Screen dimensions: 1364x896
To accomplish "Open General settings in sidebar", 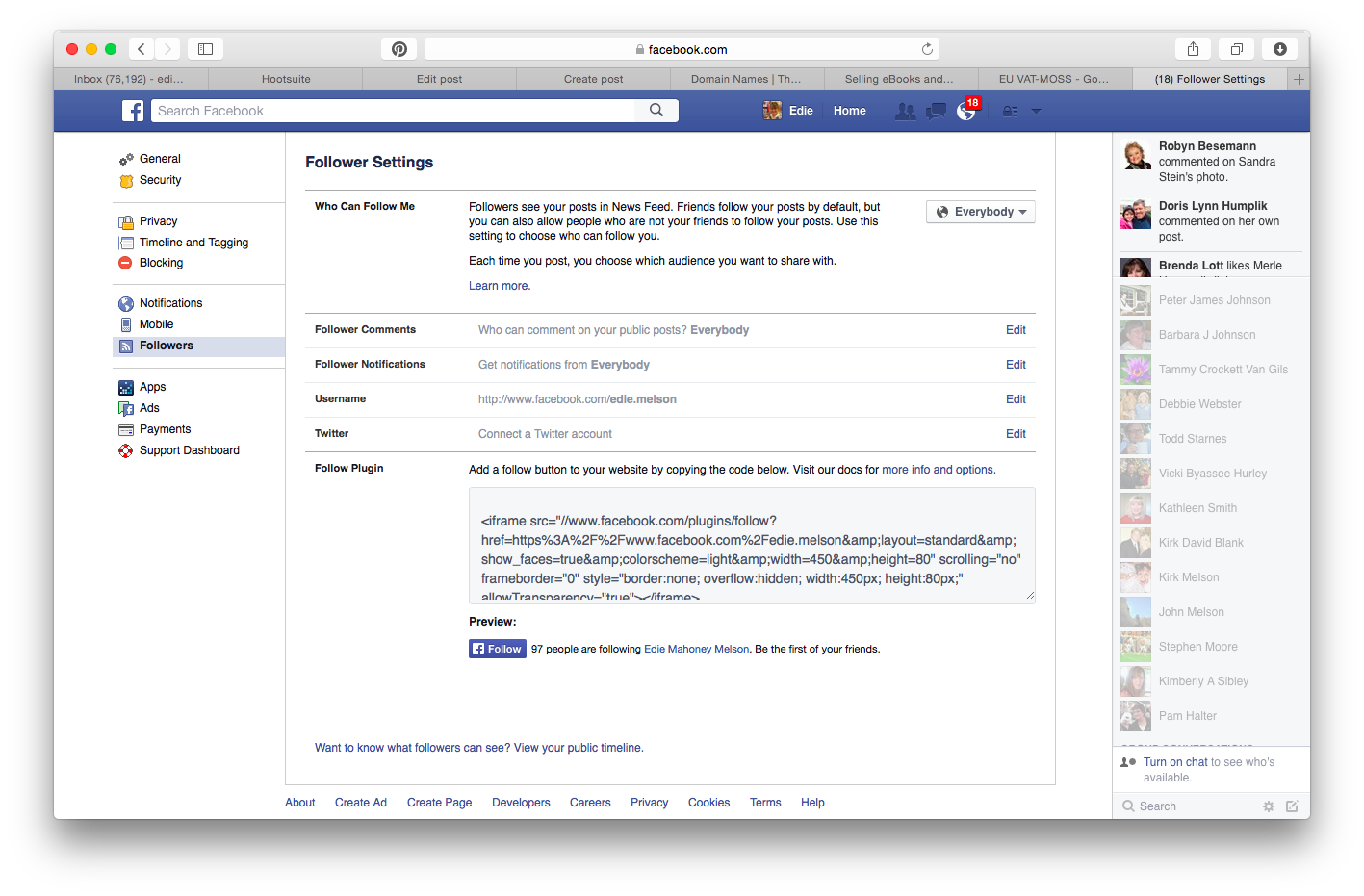I will (x=160, y=159).
